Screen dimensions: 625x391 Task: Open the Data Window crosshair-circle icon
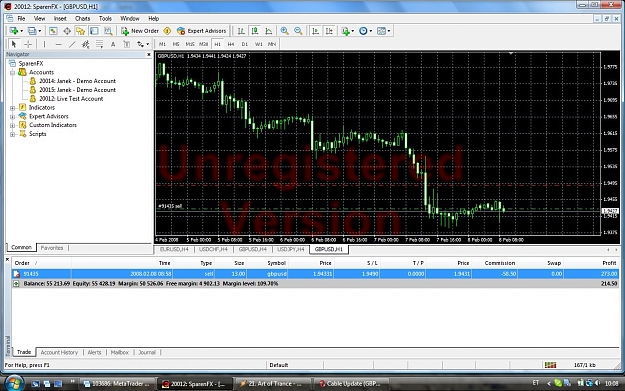(x=67, y=31)
